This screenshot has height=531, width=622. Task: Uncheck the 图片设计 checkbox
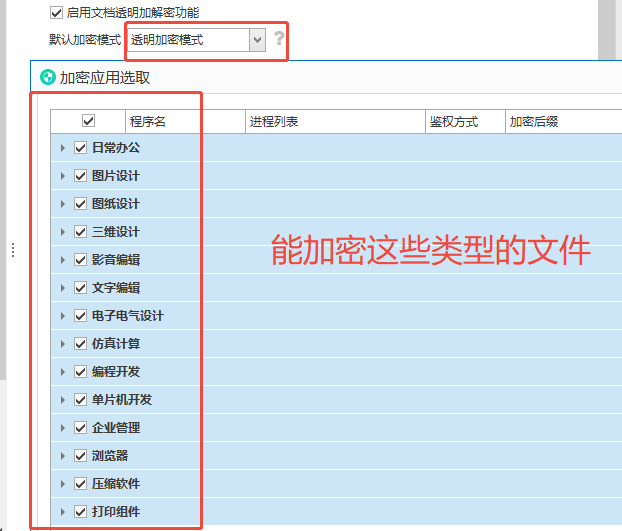81,176
